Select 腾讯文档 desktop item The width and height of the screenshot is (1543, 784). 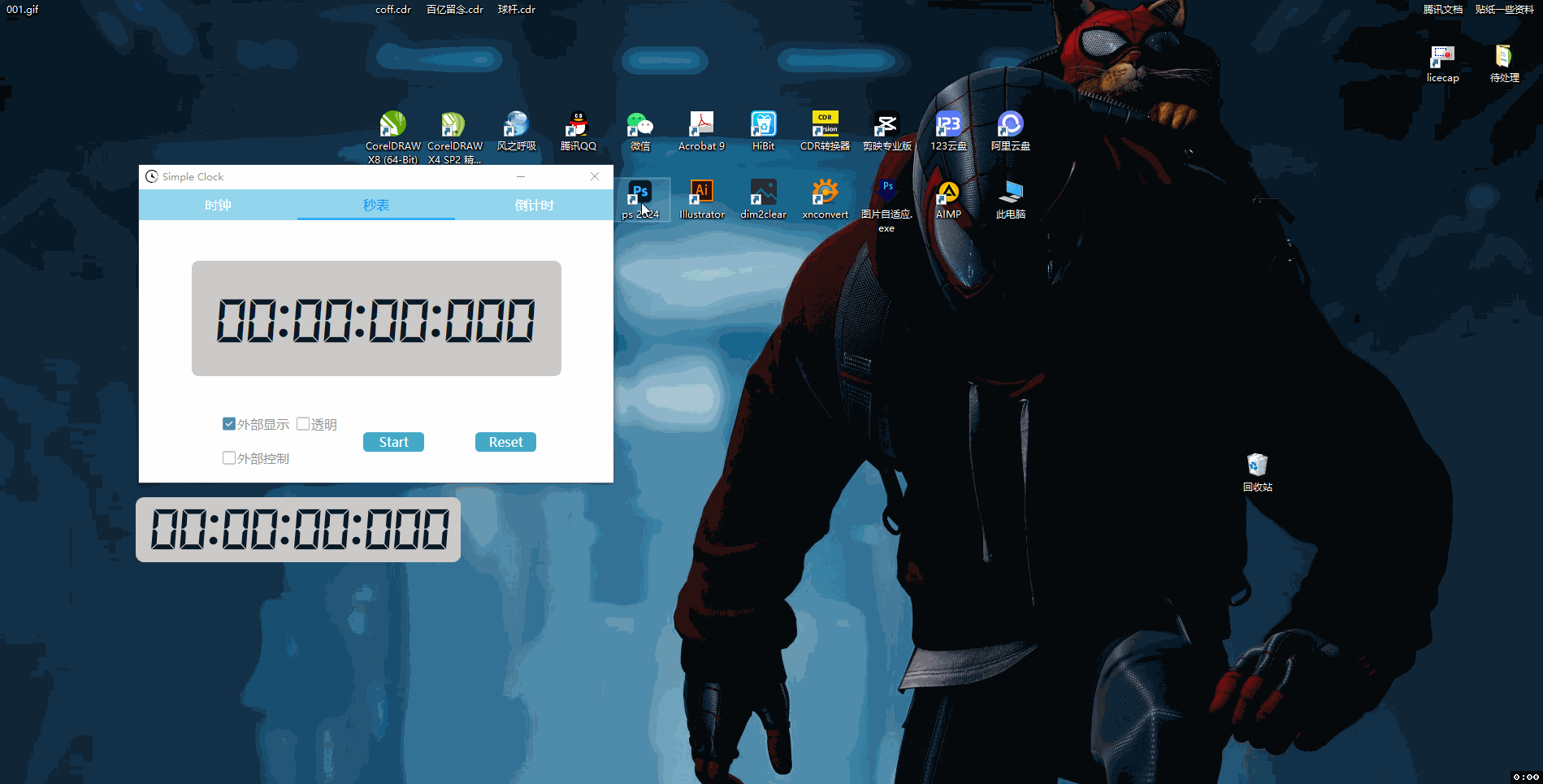(x=1443, y=10)
